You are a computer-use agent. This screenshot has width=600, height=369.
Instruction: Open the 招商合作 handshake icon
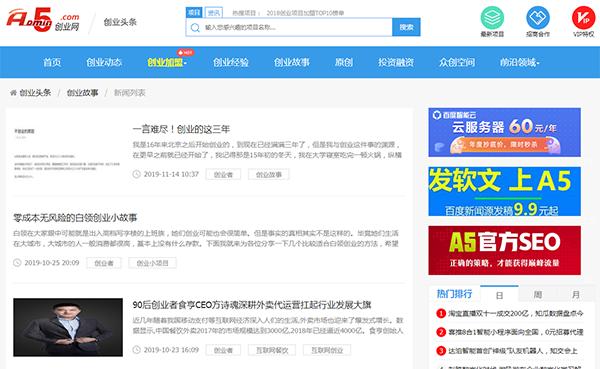538,18
